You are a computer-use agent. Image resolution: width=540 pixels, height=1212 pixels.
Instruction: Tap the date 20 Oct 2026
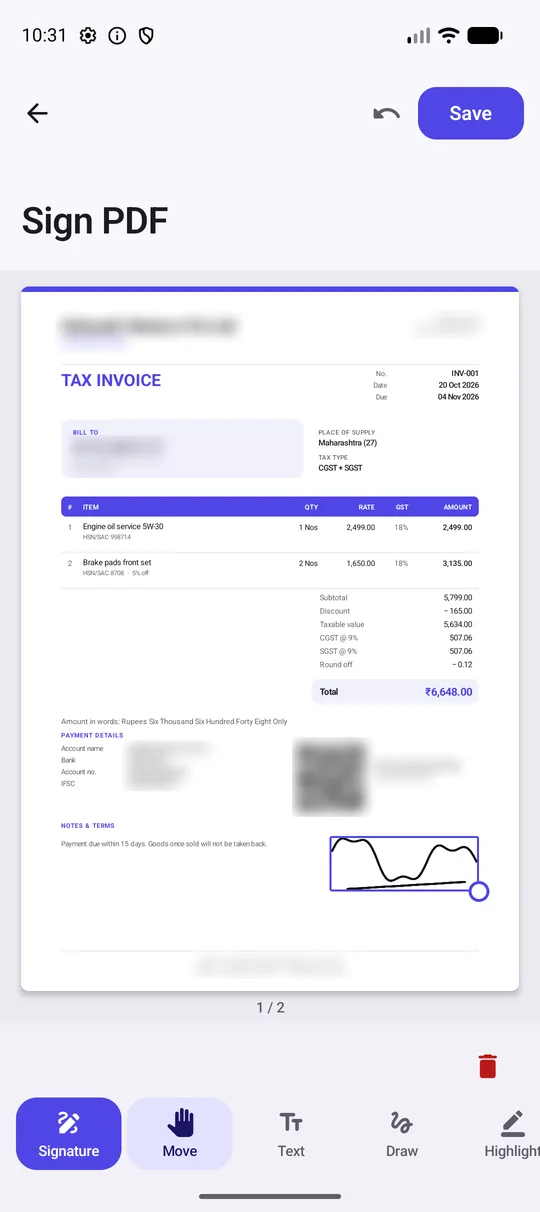(459, 385)
